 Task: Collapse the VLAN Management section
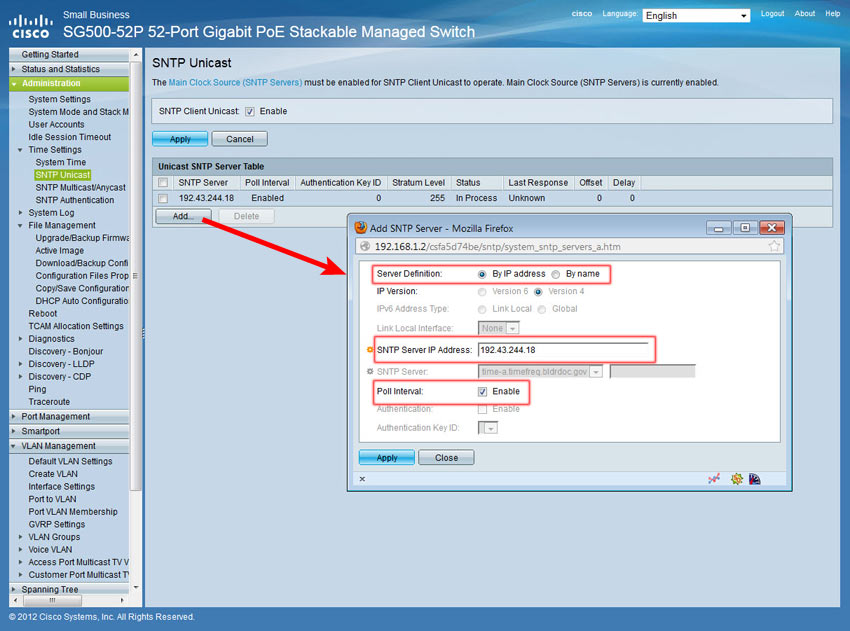[14, 446]
